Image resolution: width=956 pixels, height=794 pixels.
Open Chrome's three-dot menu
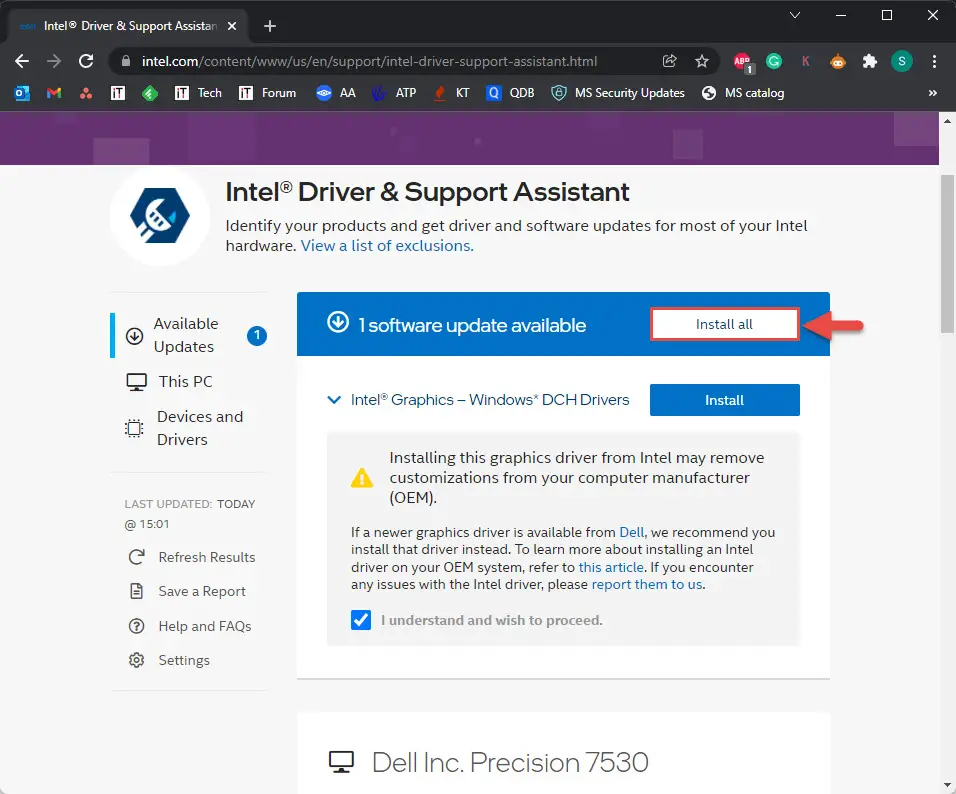[934, 61]
